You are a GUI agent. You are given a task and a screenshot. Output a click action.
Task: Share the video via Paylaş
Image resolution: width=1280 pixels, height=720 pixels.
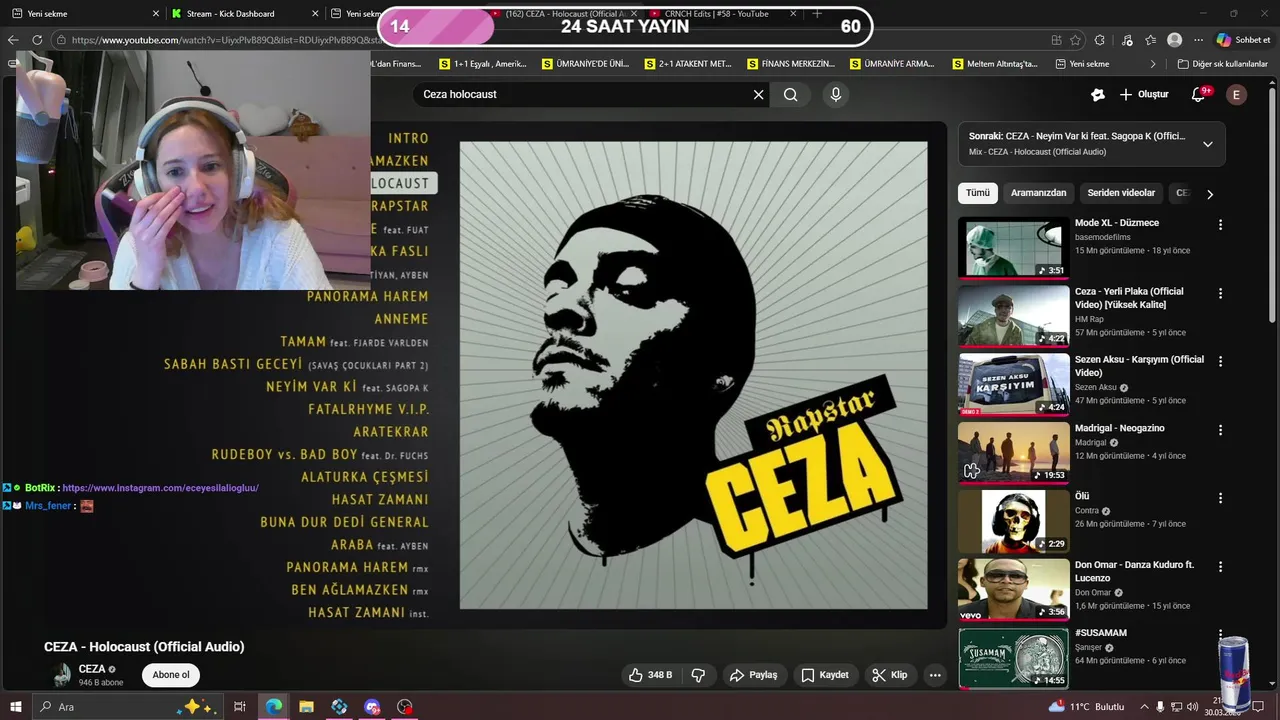(753, 675)
